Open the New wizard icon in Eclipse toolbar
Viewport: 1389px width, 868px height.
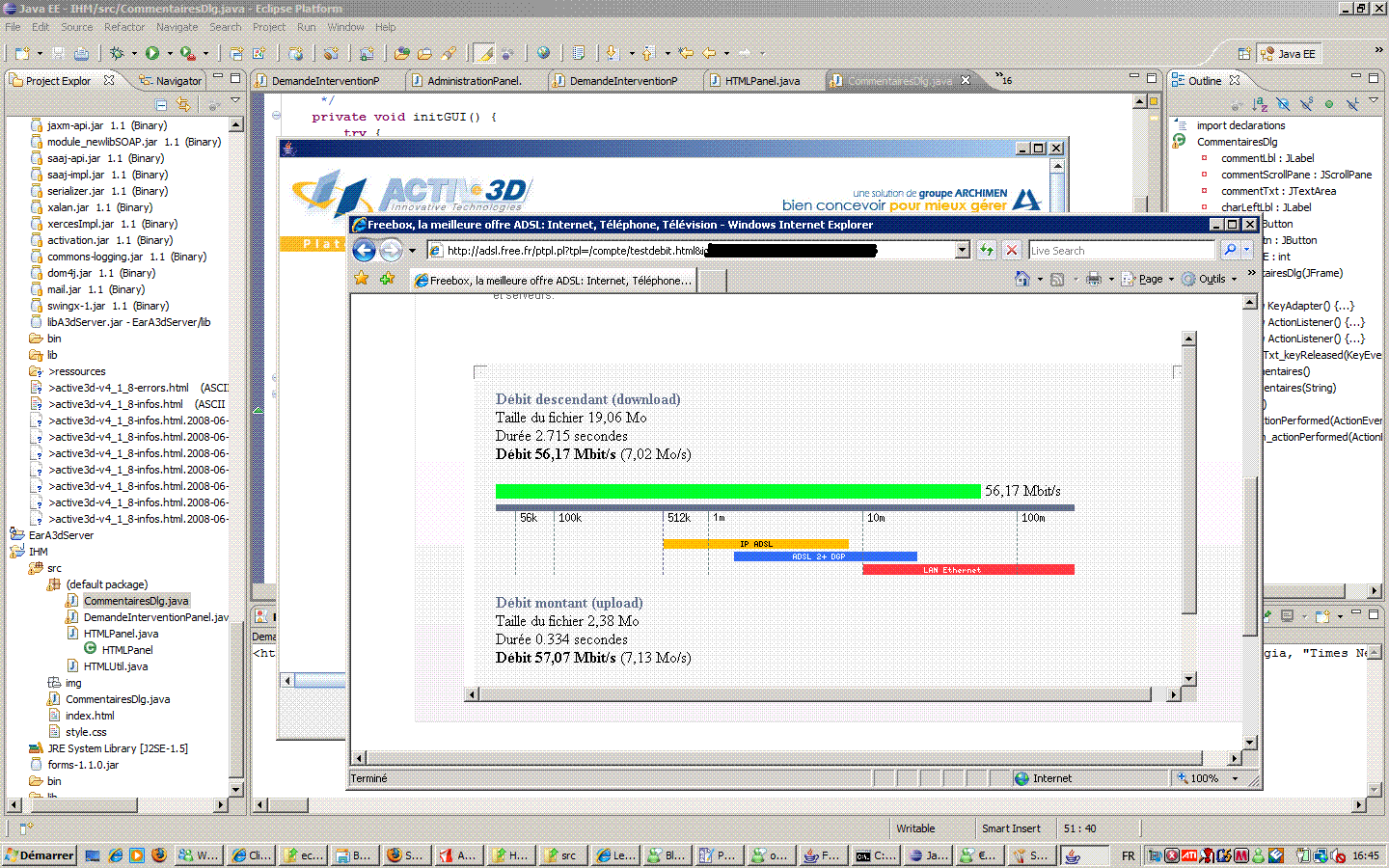click(20, 53)
